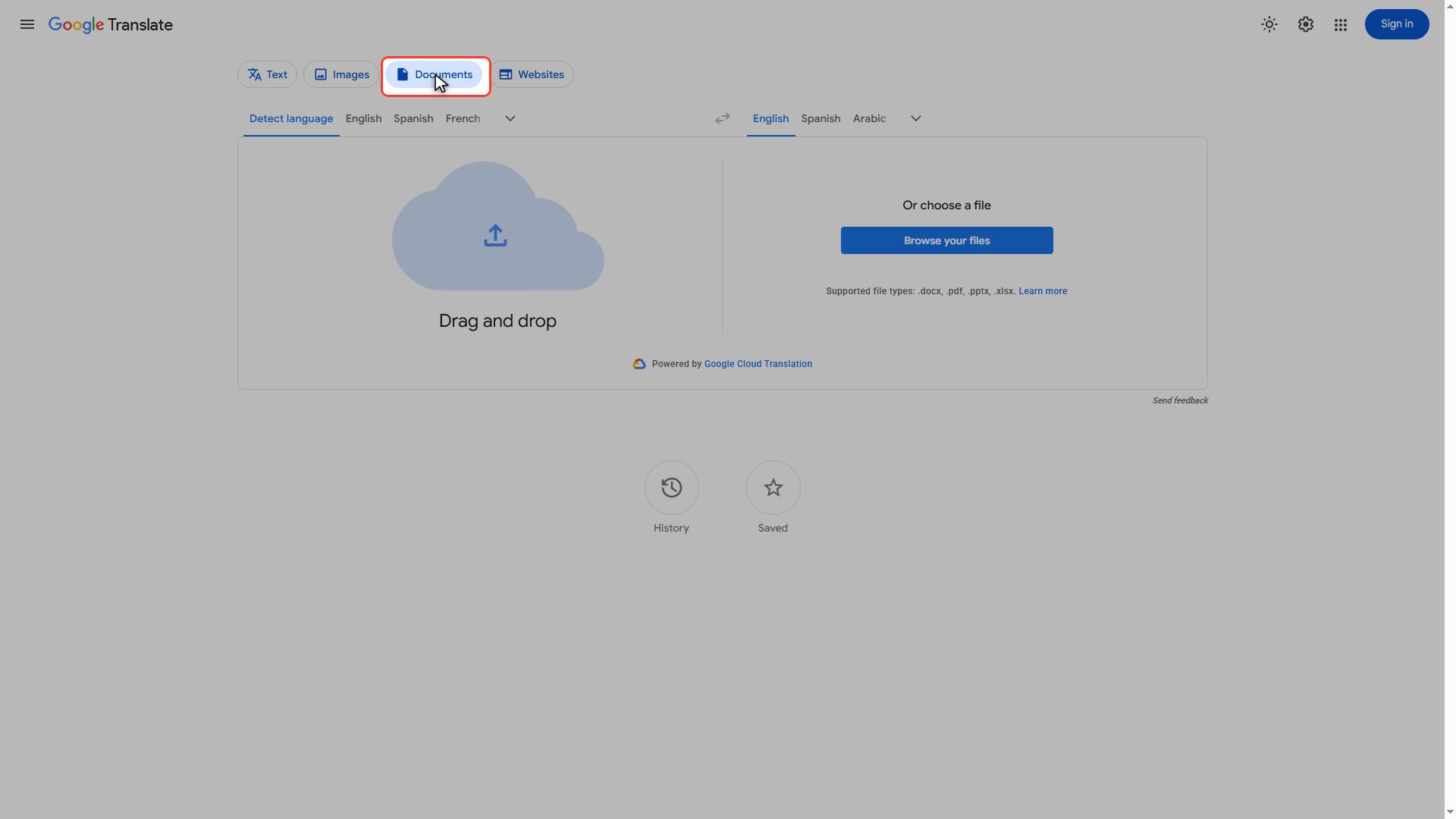The height and width of the screenshot is (819, 1456).
Task: Switch to the Websites tab
Action: (x=532, y=74)
